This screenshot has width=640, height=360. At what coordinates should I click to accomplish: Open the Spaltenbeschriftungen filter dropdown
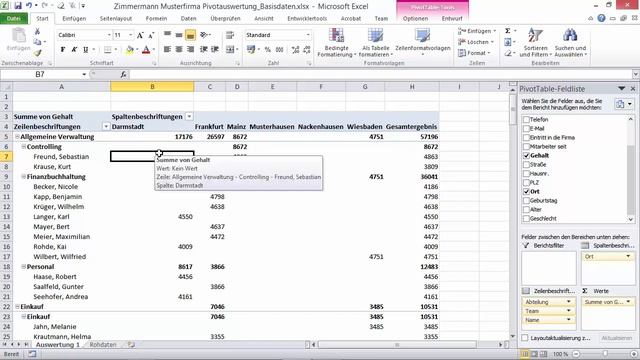[189, 117]
